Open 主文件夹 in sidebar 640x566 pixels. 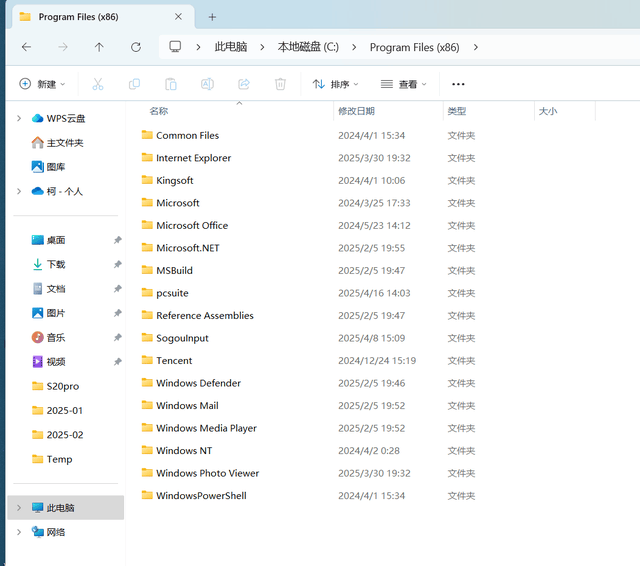click(57, 143)
